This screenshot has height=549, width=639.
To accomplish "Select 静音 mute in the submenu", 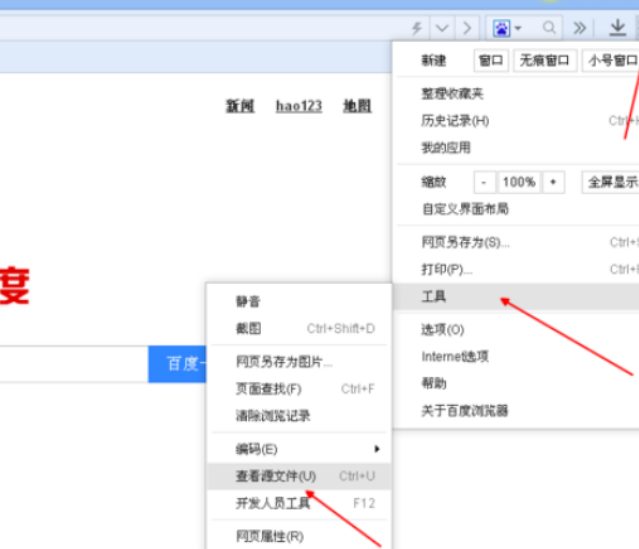I will 299,302.
